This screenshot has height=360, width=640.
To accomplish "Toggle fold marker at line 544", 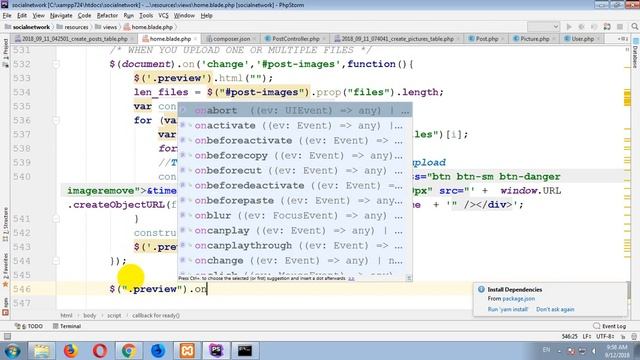I will point(56,261).
